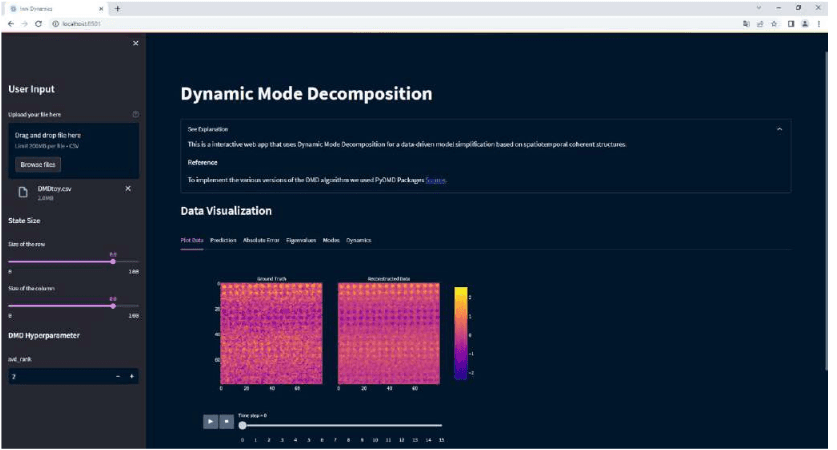
Task: Click the localhost address bar
Action: pos(393,23)
